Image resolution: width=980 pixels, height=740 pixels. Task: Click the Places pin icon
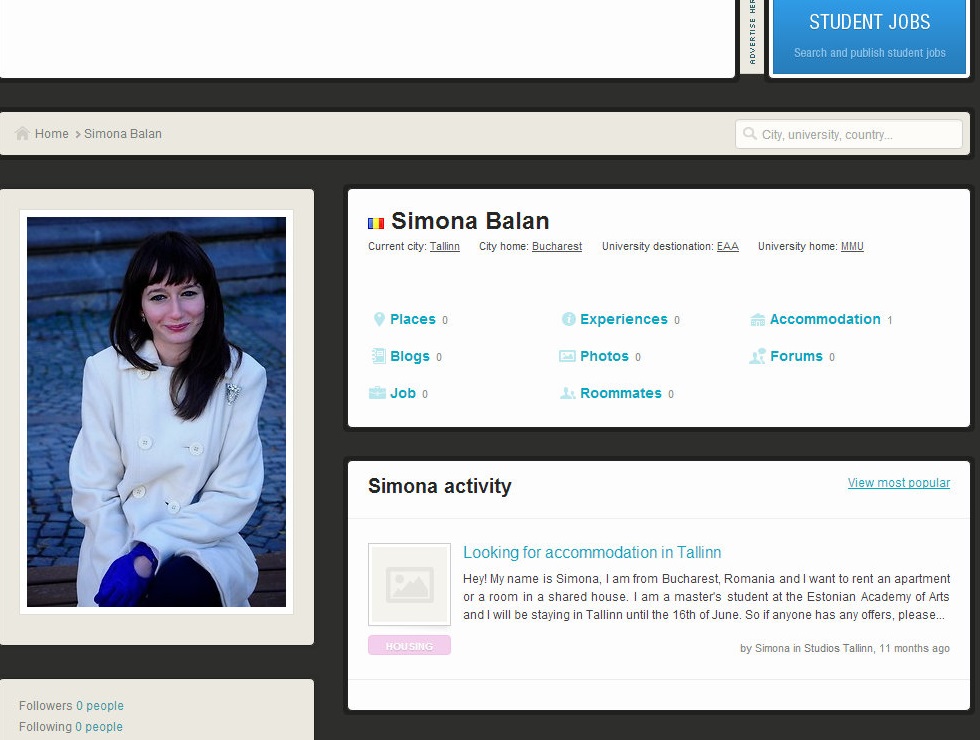coord(379,320)
